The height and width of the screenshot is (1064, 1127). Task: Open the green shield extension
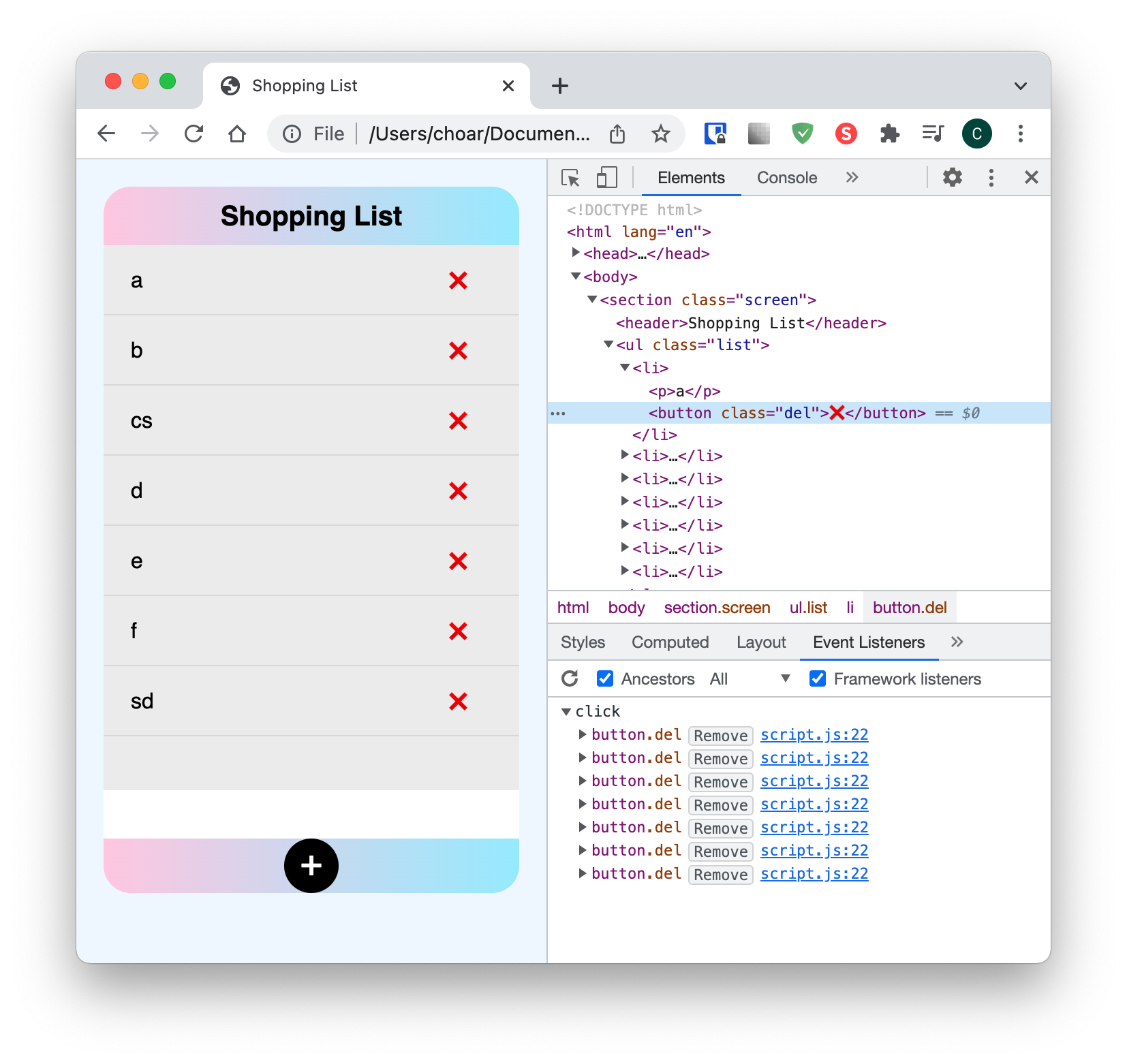pyautogui.click(x=803, y=134)
